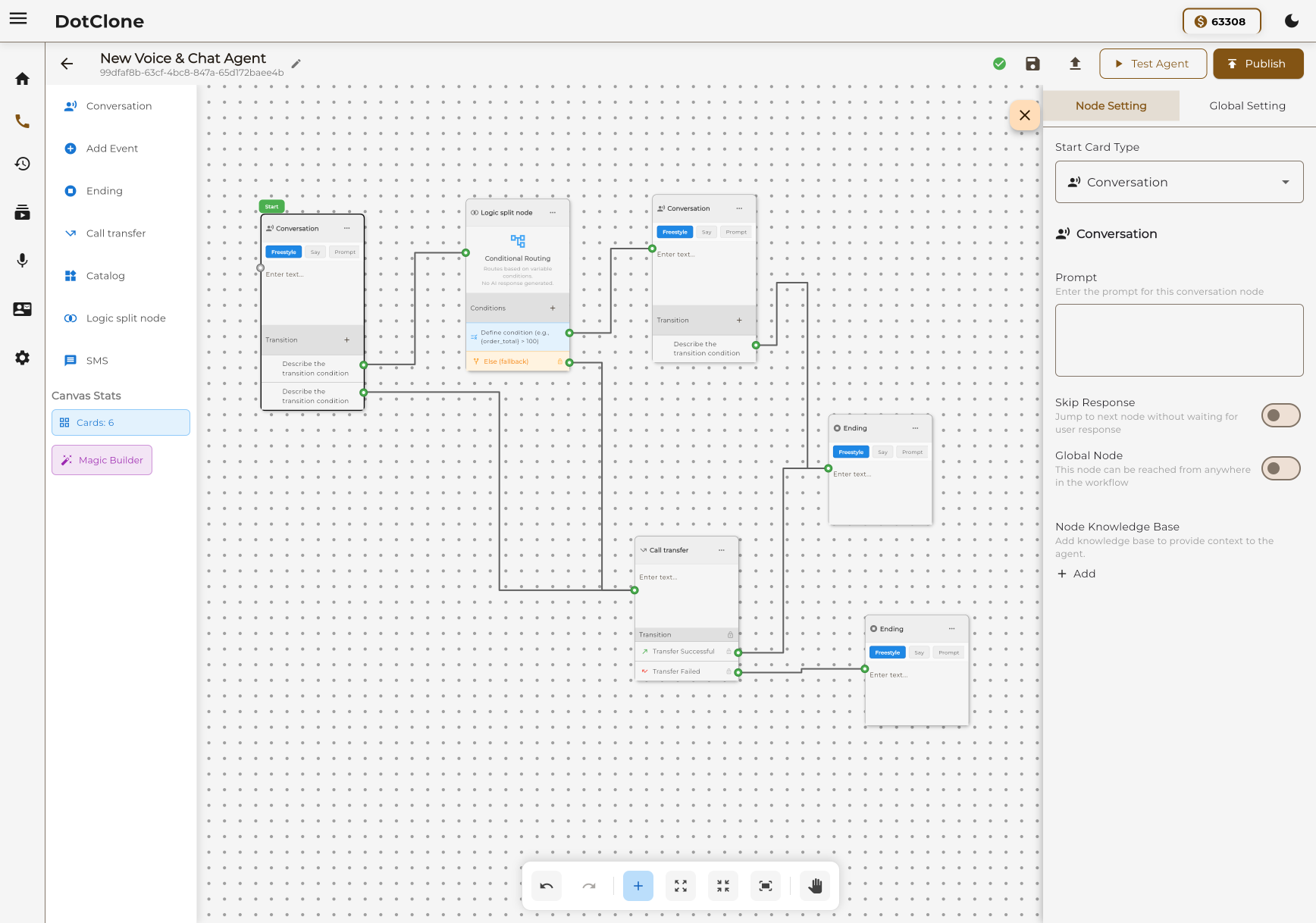Select Freestyle mode in second Conversation card

pos(675,232)
